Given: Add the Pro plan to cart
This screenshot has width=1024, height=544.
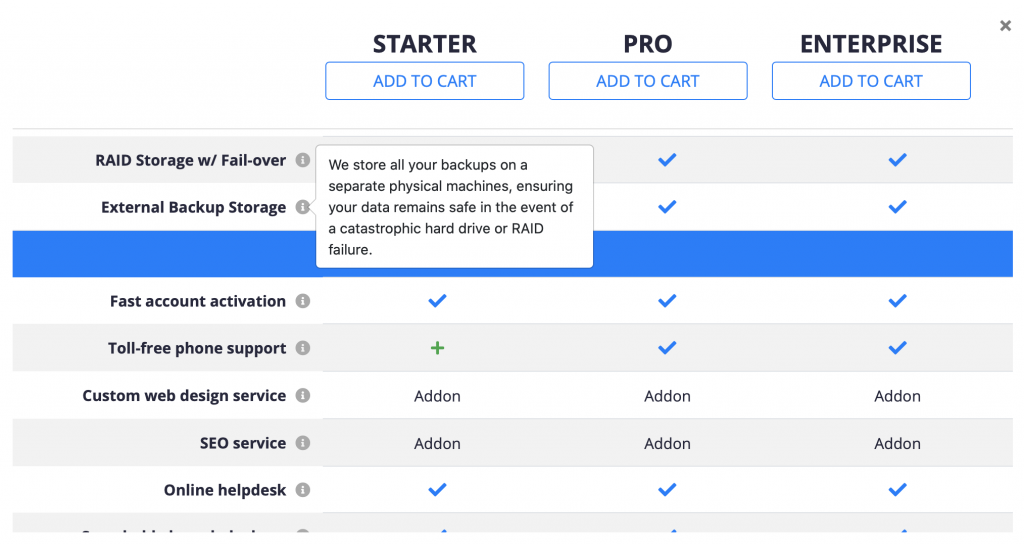Looking at the screenshot, I should pyautogui.click(x=647, y=81).
